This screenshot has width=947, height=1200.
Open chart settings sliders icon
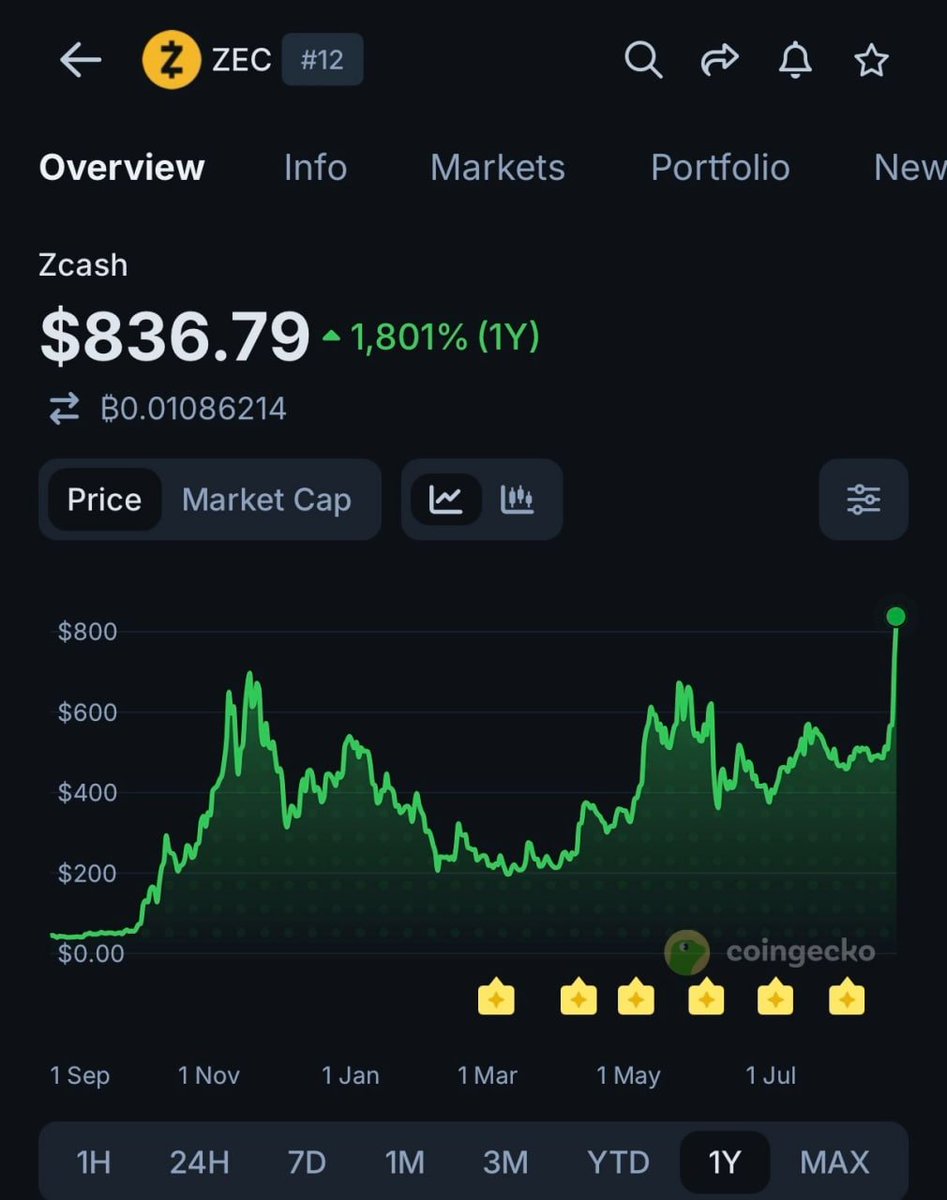pyautogui.click(x=863, y=499)
